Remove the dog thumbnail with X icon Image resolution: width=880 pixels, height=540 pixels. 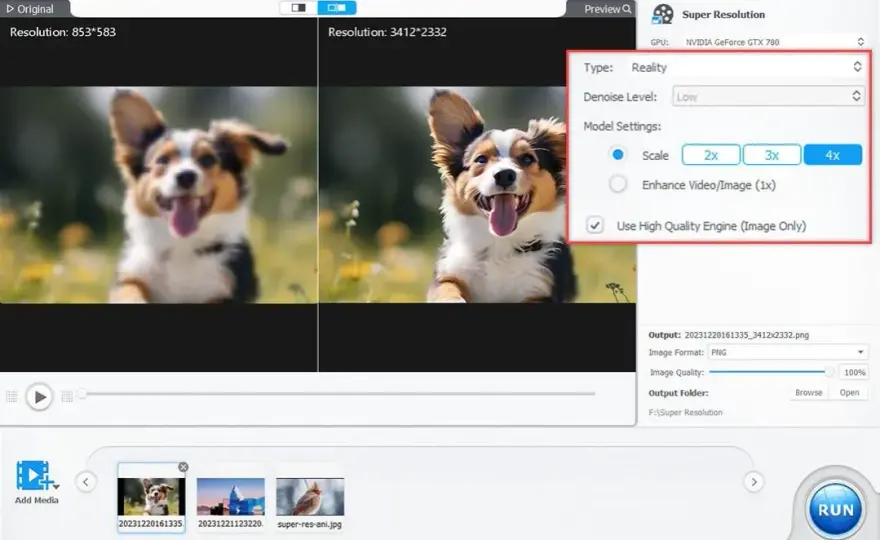tap(183, 467)
